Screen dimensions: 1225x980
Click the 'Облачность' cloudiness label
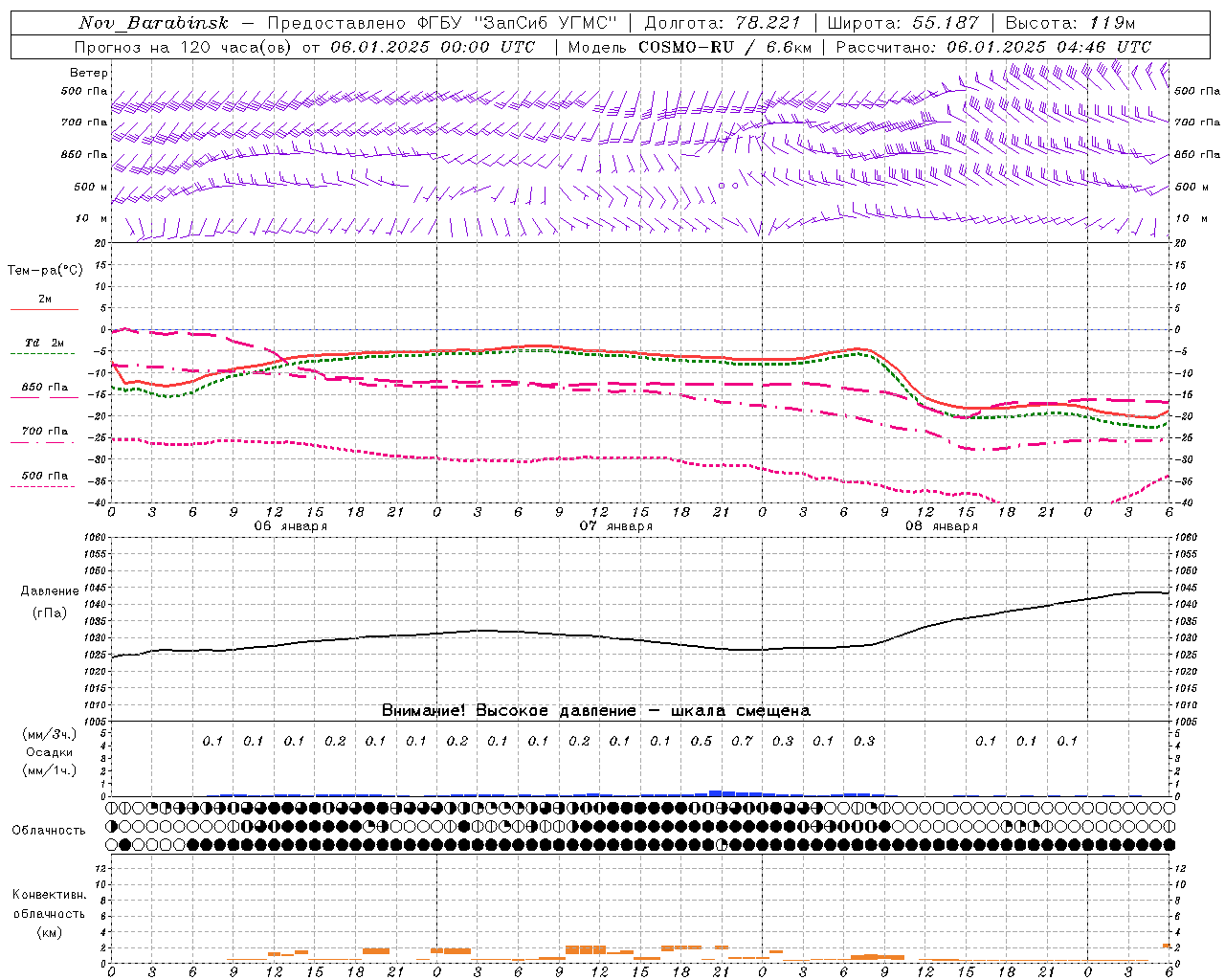coord(49,831)
